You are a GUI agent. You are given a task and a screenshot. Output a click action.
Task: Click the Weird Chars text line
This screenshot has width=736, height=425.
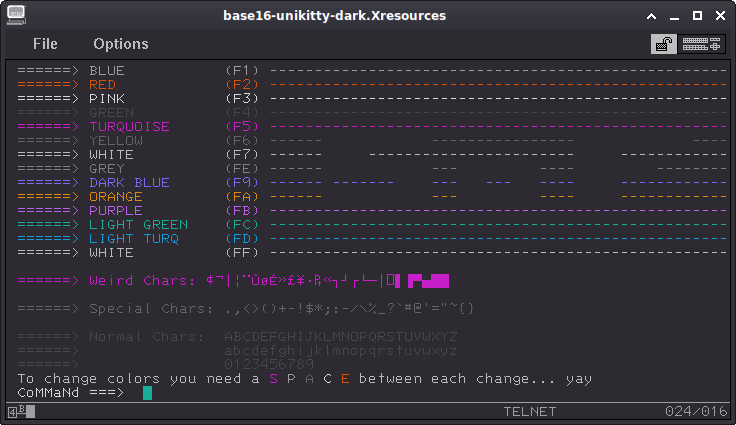pos(233,281)
